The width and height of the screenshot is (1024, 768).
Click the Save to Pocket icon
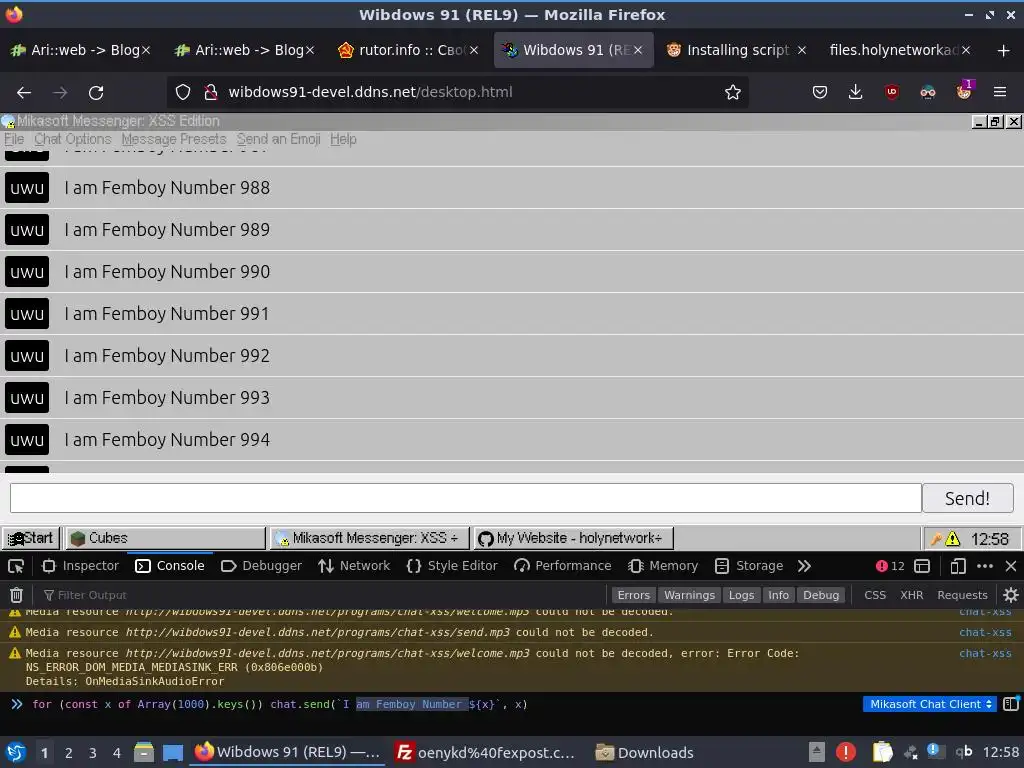coord(820,93)
